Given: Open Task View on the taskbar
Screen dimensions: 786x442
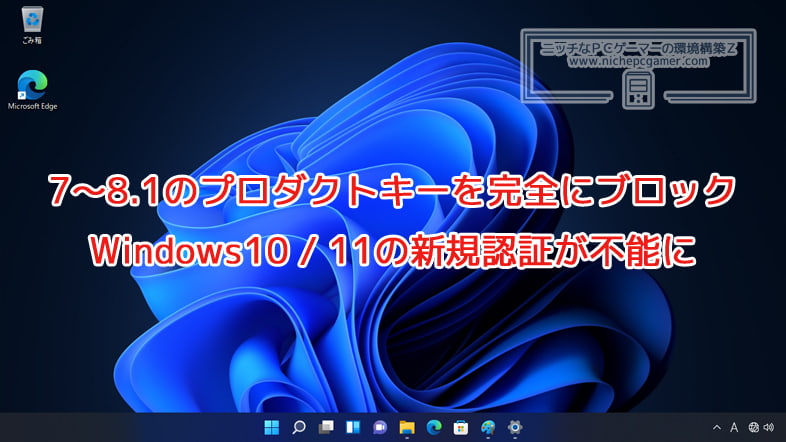Looking at the screenshot, I should click(x=326, y=427).
